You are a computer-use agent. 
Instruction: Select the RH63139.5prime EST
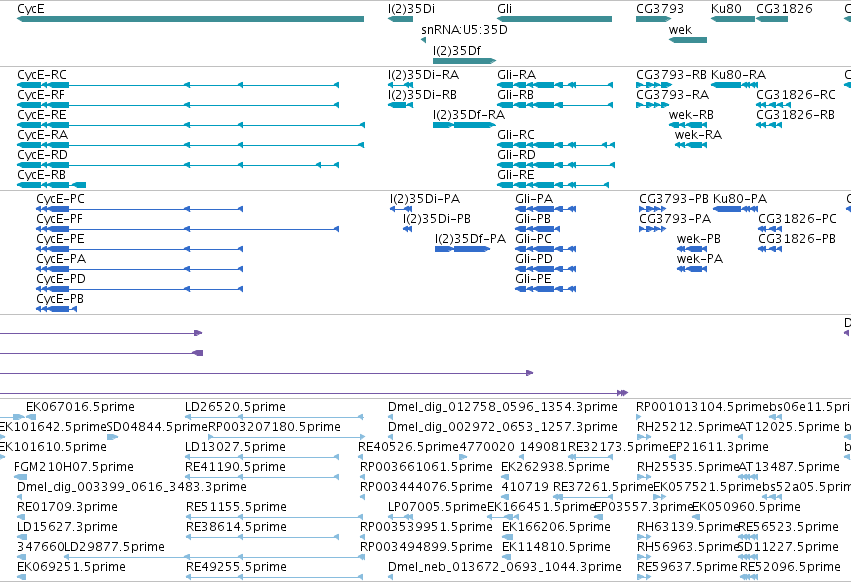[x=643, y=537]
